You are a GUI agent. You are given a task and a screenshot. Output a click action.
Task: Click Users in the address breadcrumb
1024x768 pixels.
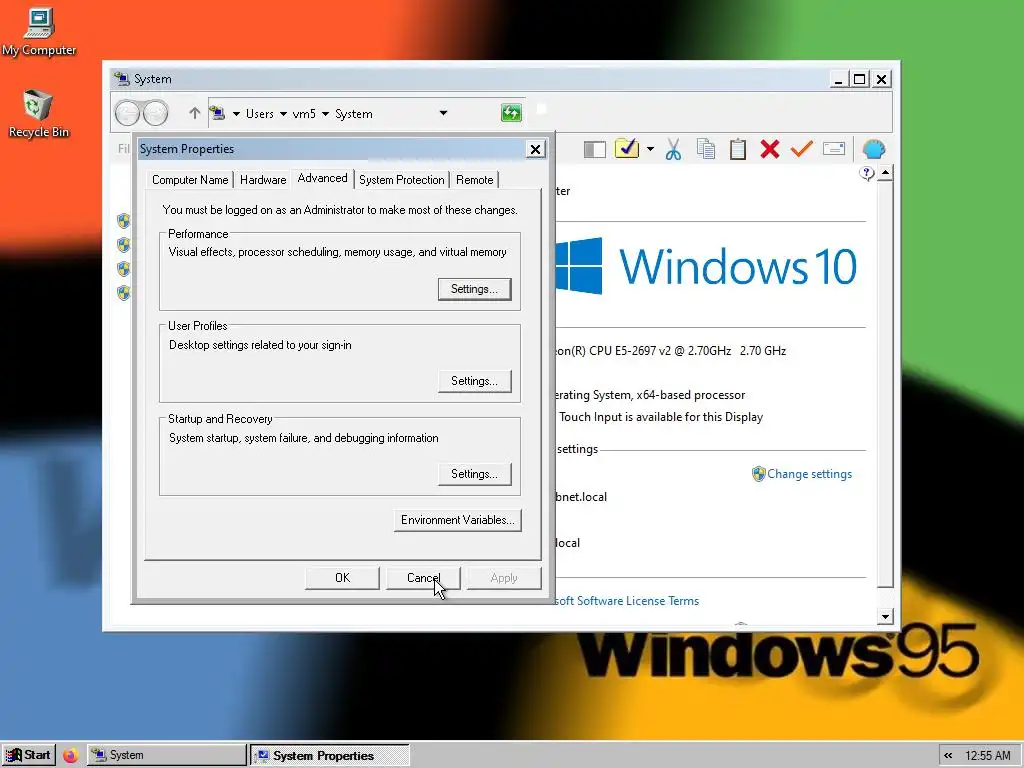(259, 114)
